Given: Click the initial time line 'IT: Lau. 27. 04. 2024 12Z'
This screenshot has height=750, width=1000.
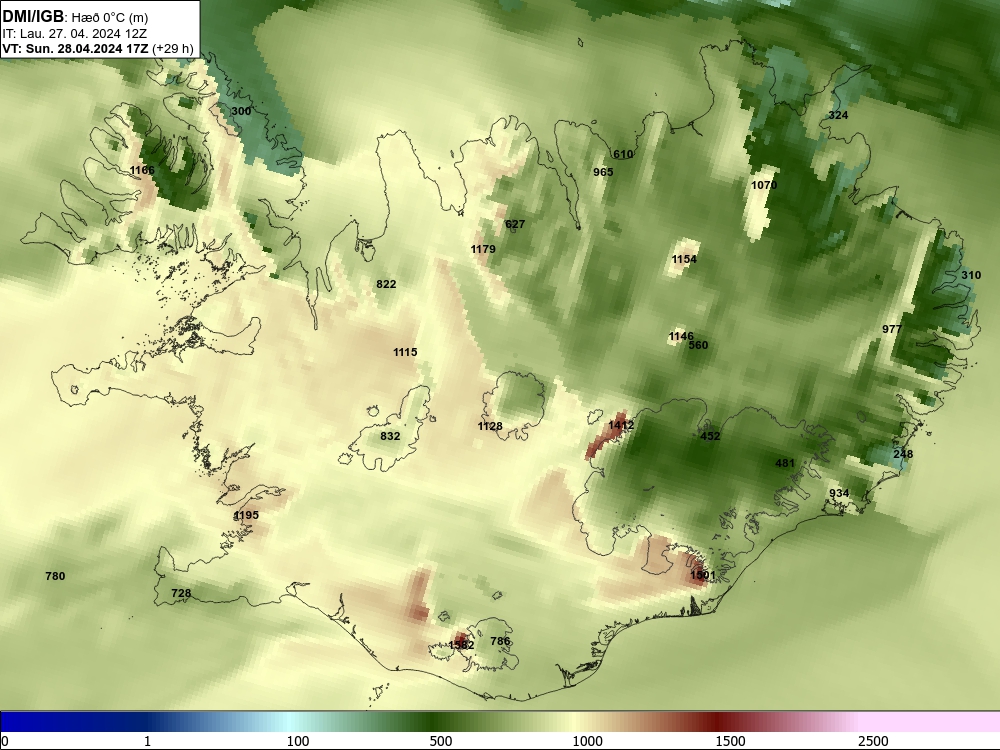Looking at the screenshot, I should [75, 33].
